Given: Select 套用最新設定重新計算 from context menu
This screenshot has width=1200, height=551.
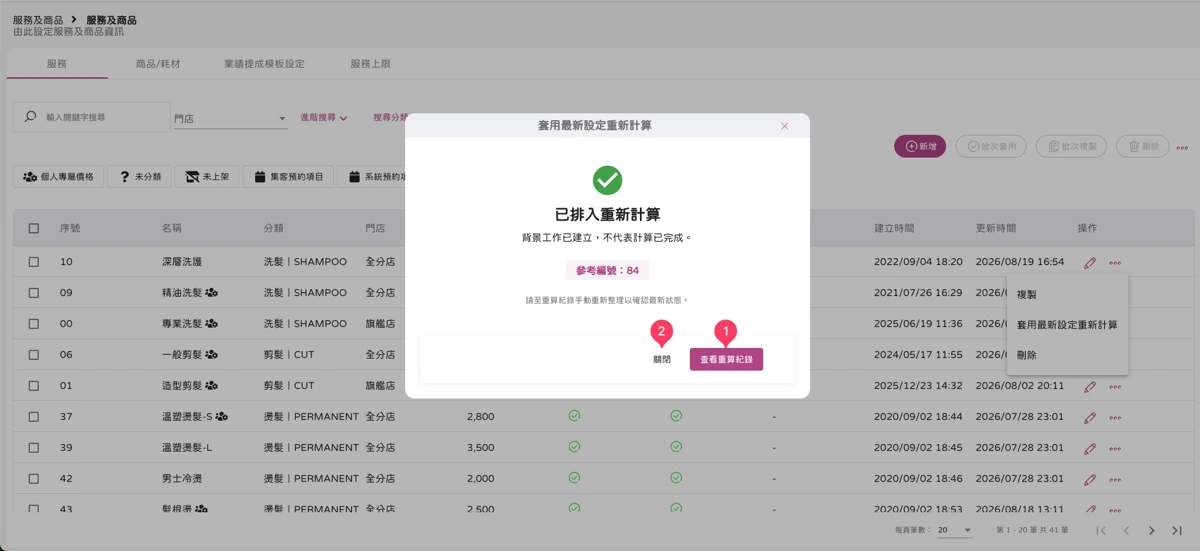Looking at the screenshot, I should click(1067, 325).
